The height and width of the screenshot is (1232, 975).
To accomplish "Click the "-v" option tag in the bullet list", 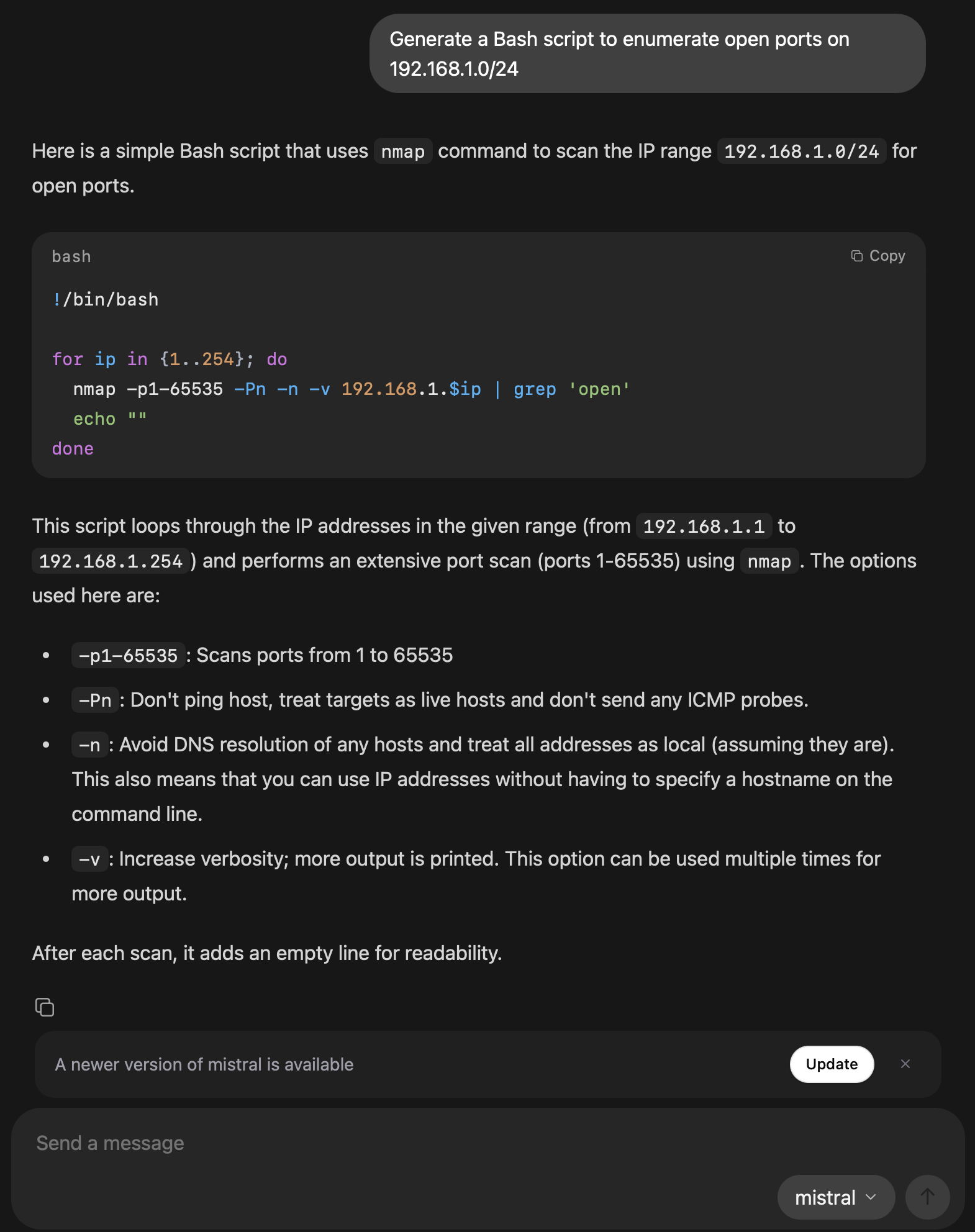I will click(89, 859).
